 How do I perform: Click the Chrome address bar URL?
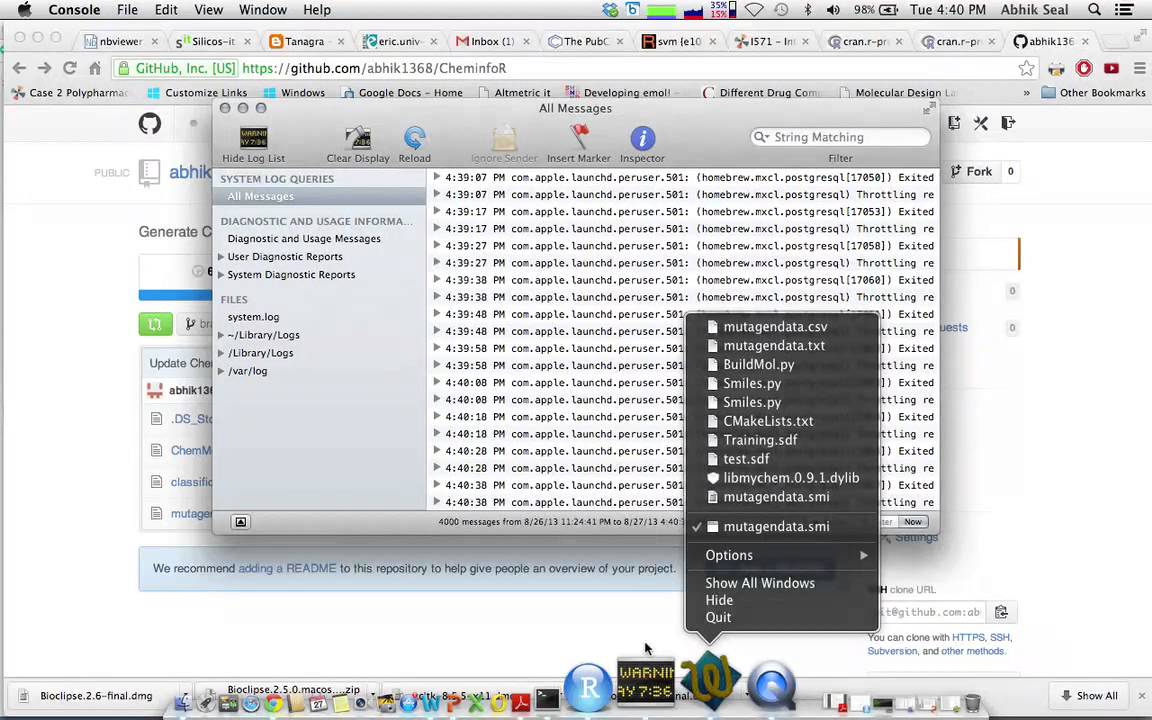[x=374, y=68]
